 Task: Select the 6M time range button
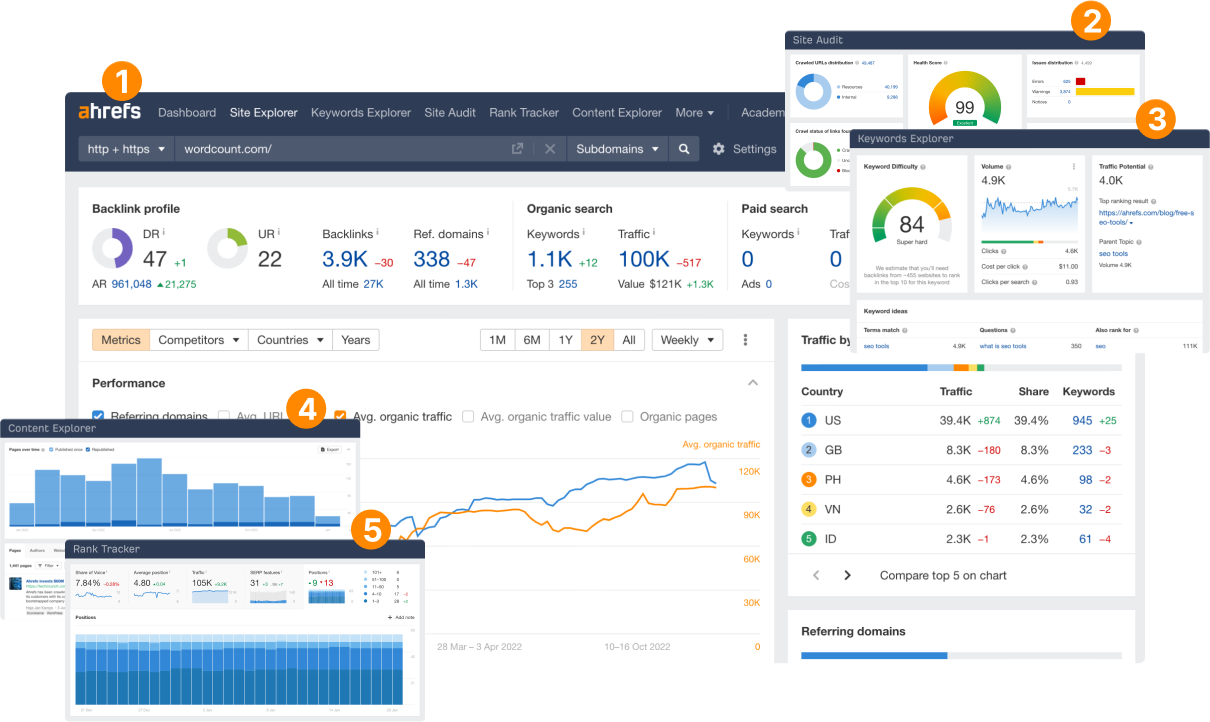531,340
